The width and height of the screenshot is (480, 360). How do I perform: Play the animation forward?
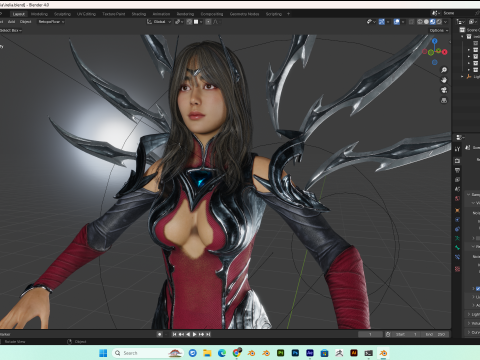coord(195,334)
